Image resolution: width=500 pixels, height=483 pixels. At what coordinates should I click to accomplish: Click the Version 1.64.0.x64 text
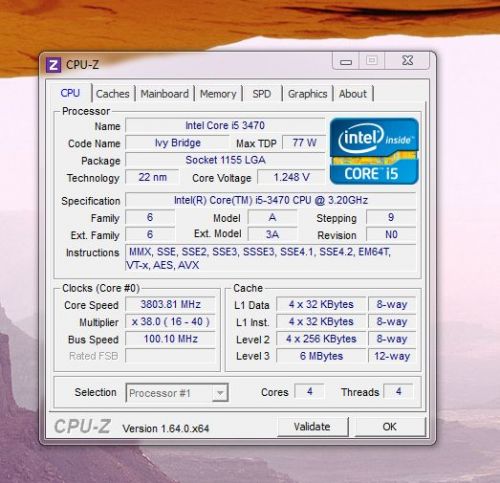[166, 428]
